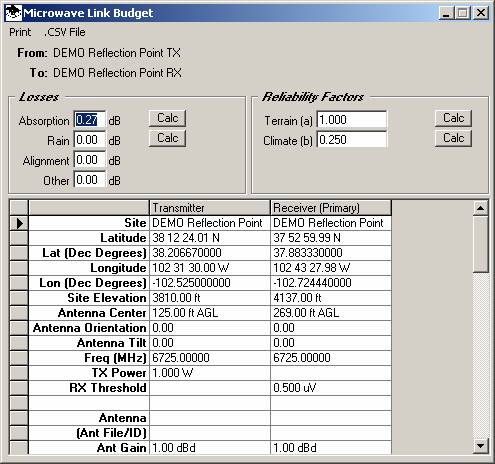495x464 pixels.
Task: Select the Transmitter TX Power cell
Action: pos(210,373)
